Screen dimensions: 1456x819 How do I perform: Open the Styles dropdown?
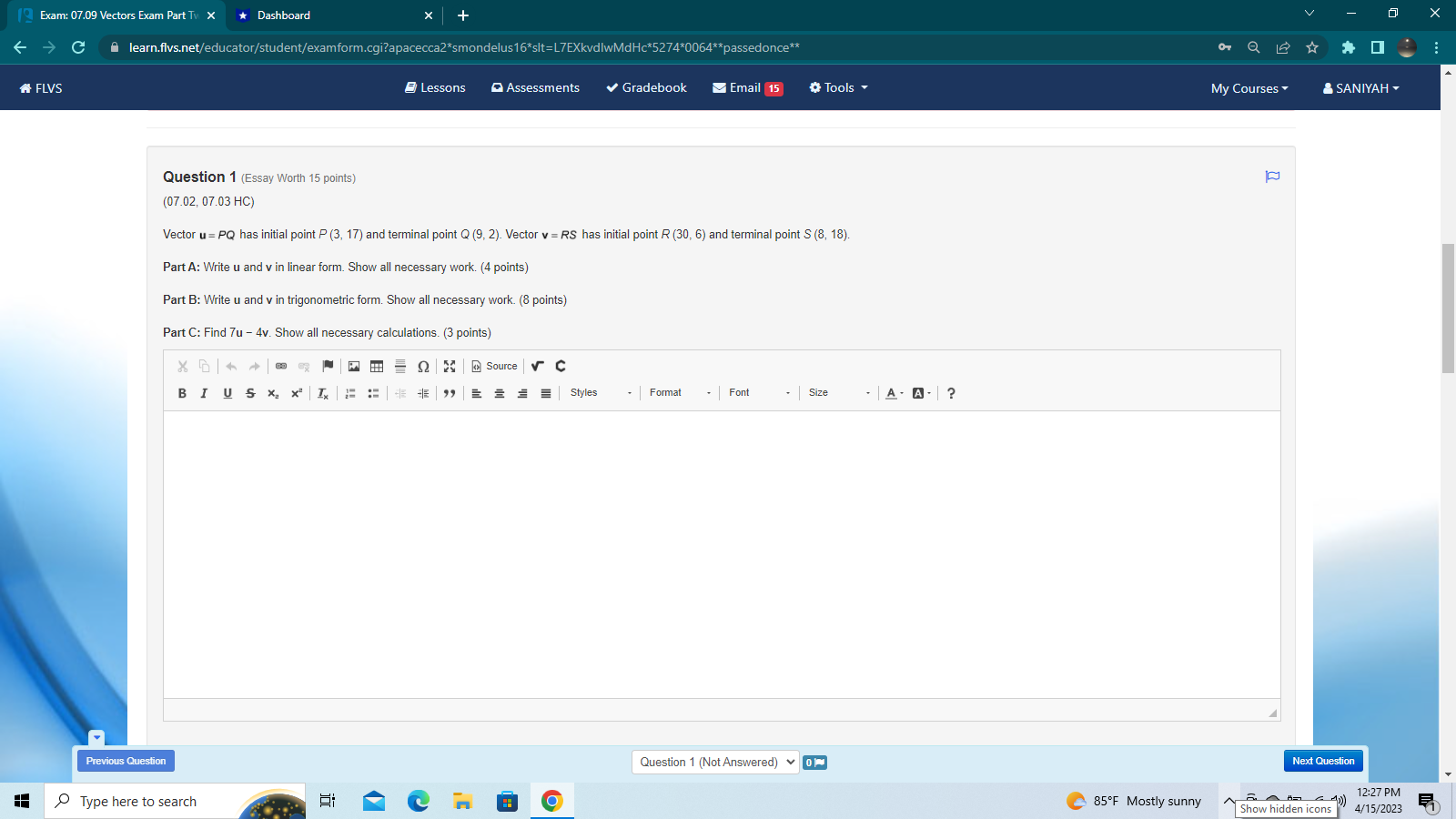click(x=596, y=393)
